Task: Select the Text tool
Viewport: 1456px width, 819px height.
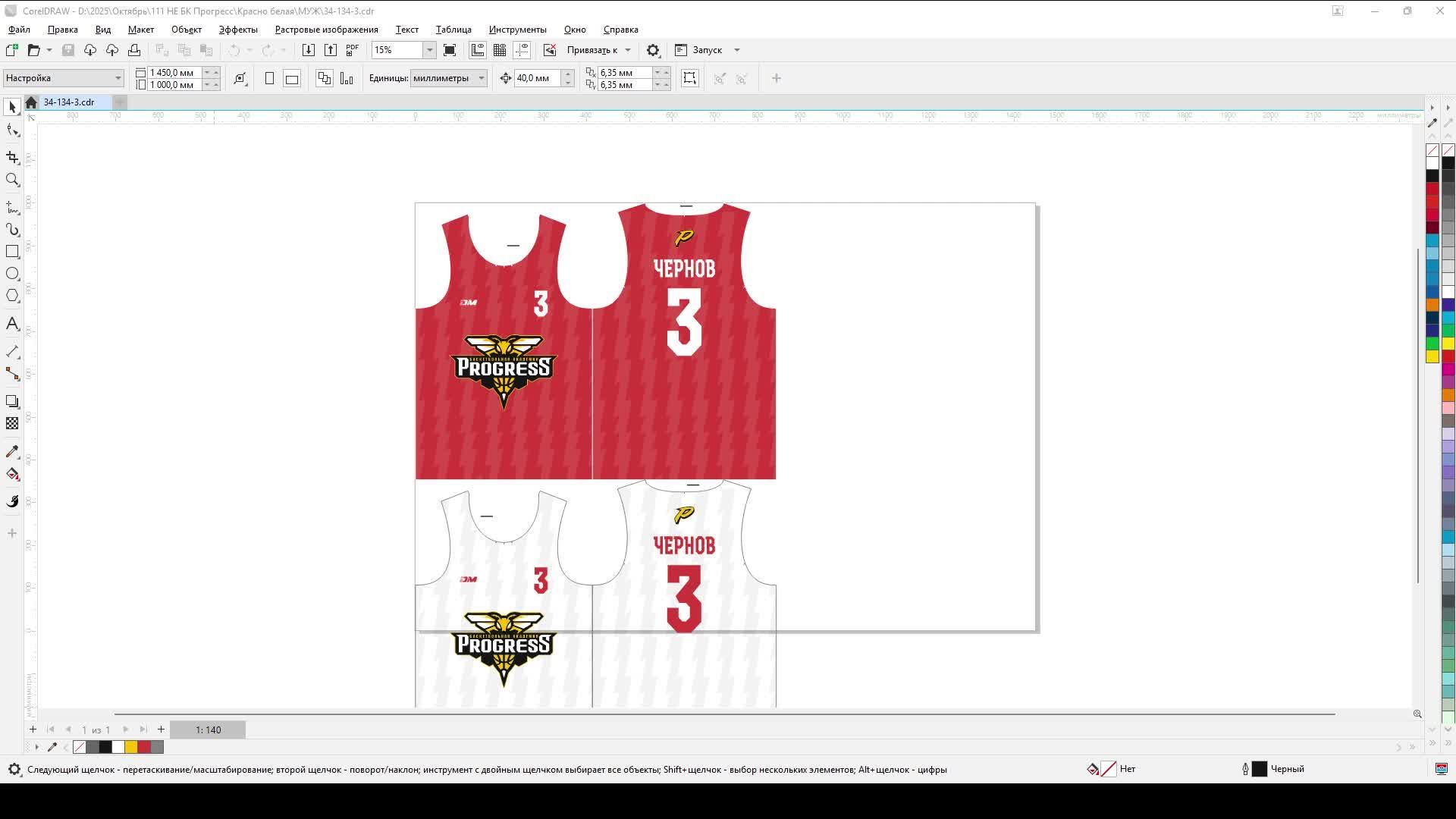Action: 12,324
